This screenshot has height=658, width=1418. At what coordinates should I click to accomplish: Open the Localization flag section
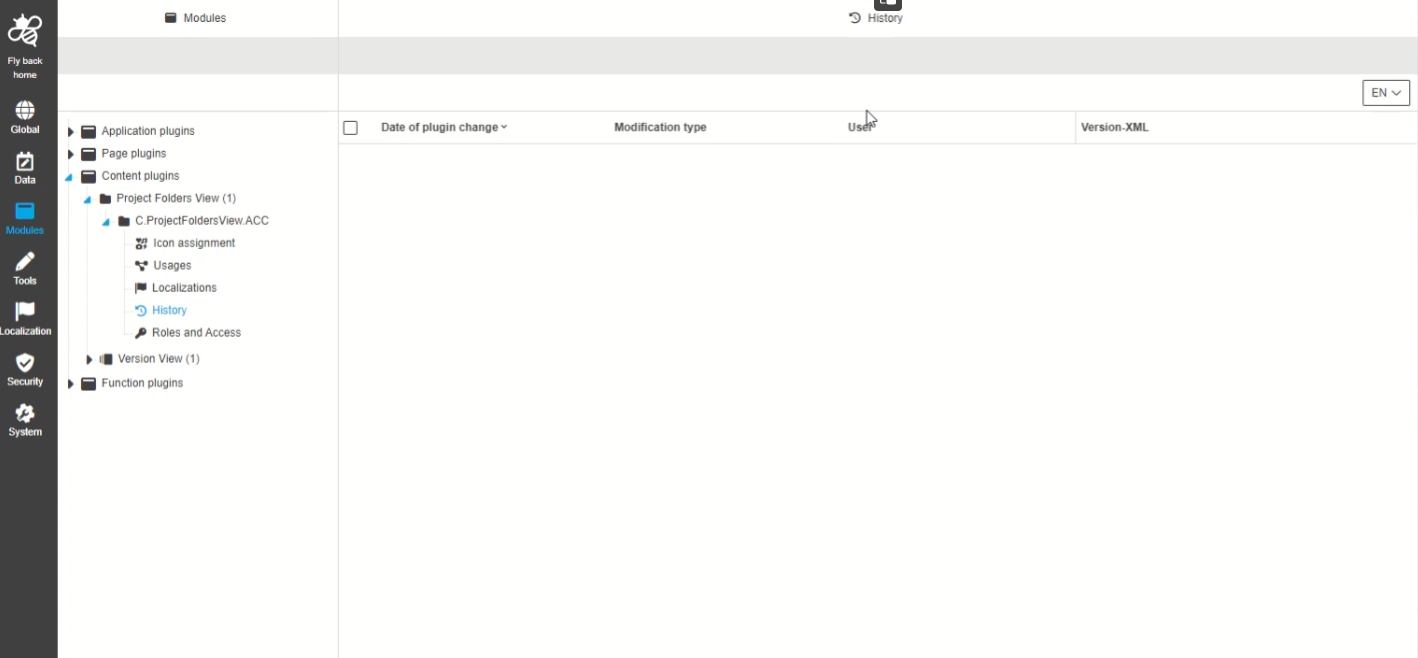pos(25,319)
